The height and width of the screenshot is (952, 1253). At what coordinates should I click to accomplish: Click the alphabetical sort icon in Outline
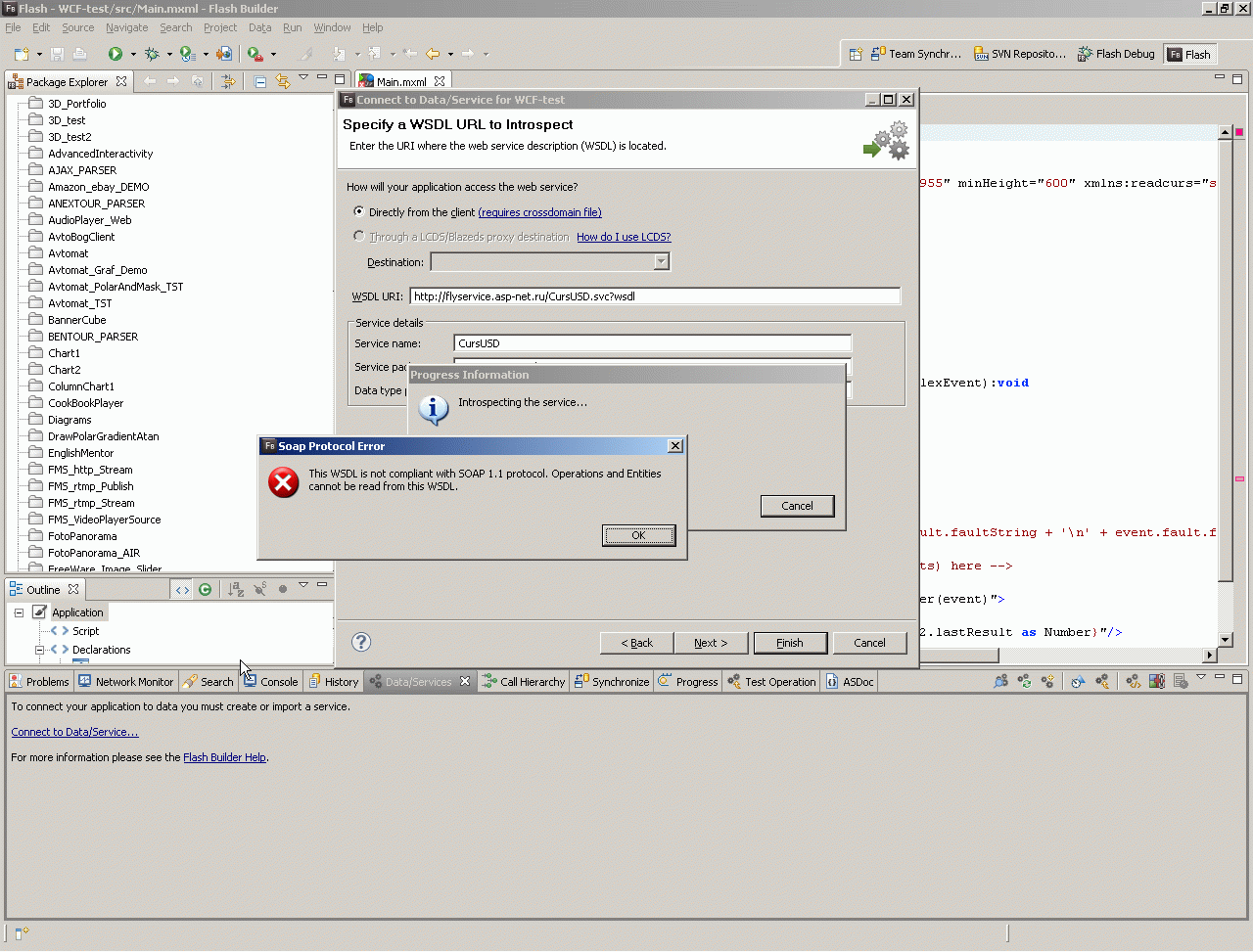[x=235, y=589]
